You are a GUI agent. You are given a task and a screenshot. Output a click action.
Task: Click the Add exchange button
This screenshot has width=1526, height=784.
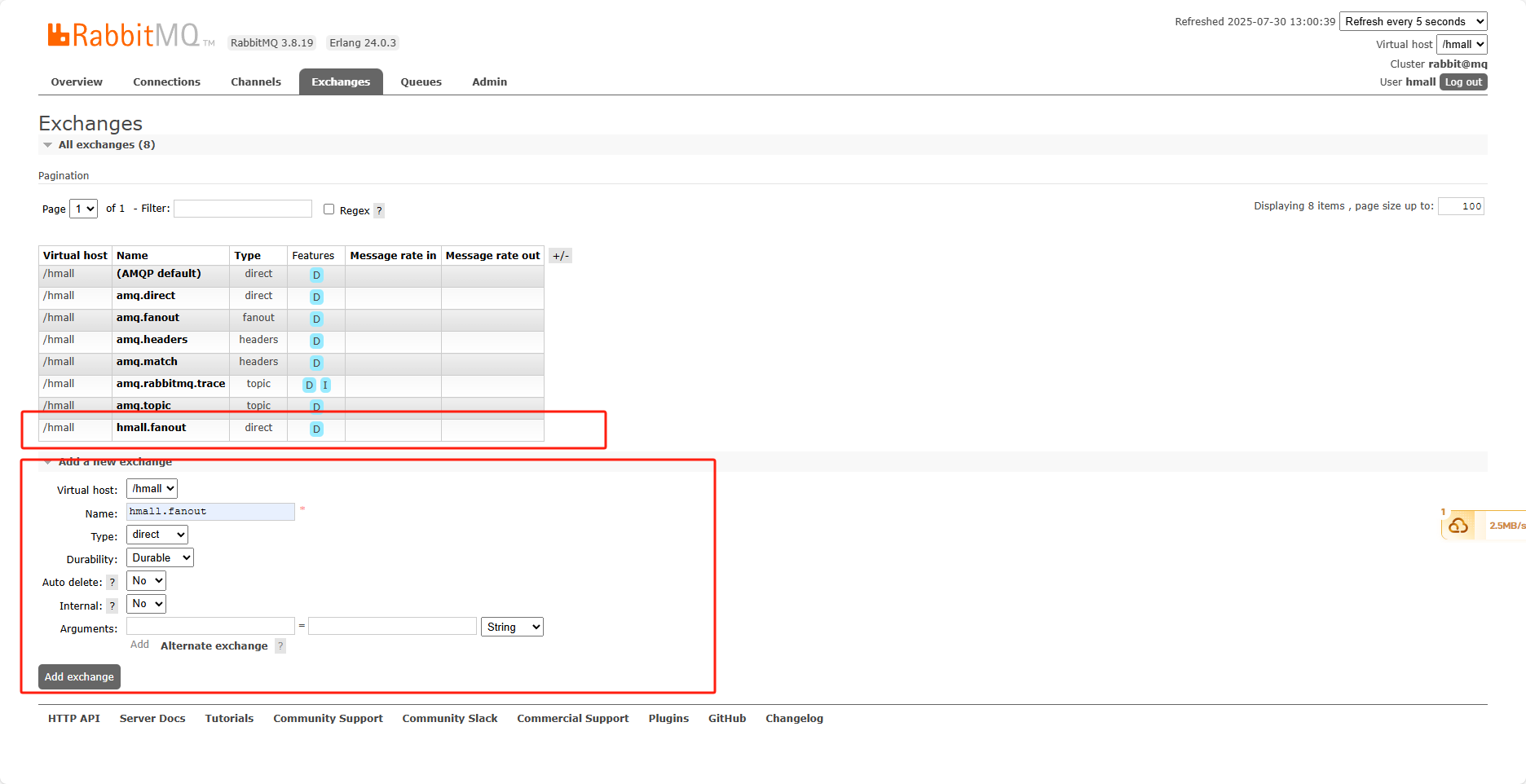pyautogui.click(x=79, y=676)
